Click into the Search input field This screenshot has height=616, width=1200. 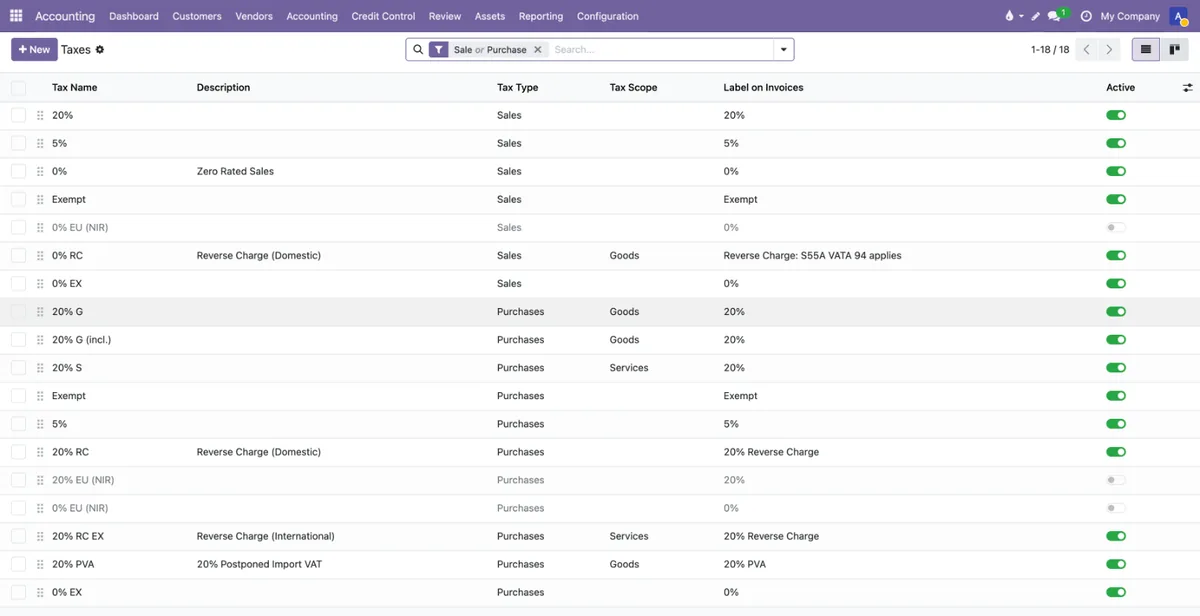(660, 49)
